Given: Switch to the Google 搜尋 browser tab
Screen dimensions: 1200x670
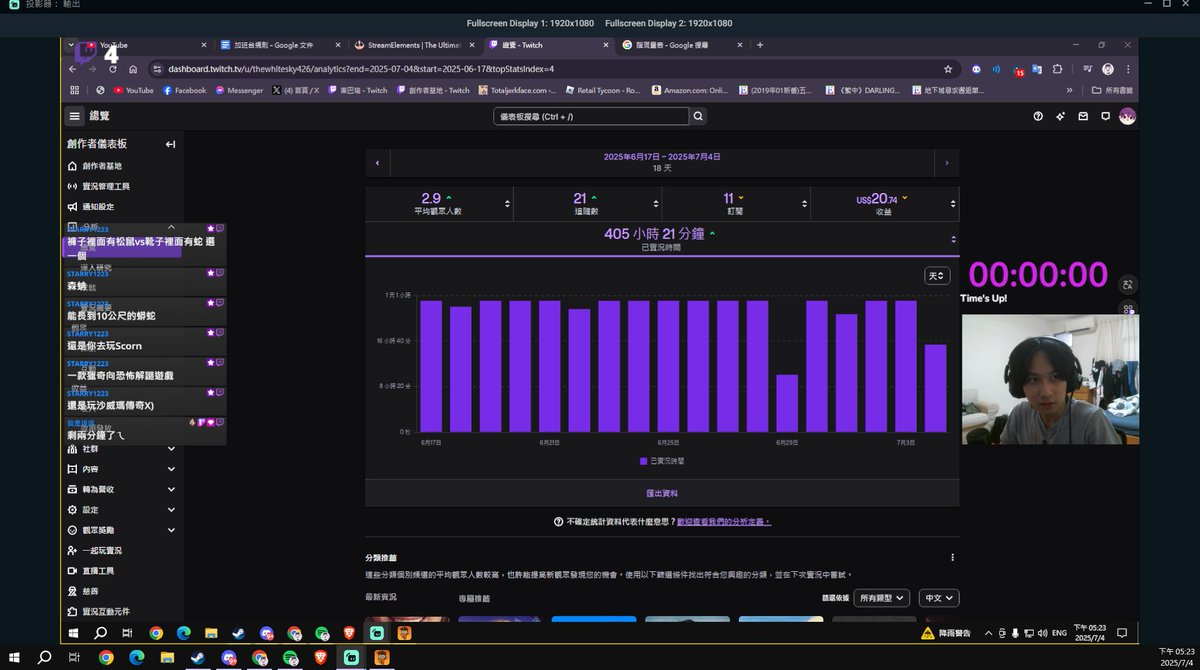Looking at the screenshot, I should 682,45.
